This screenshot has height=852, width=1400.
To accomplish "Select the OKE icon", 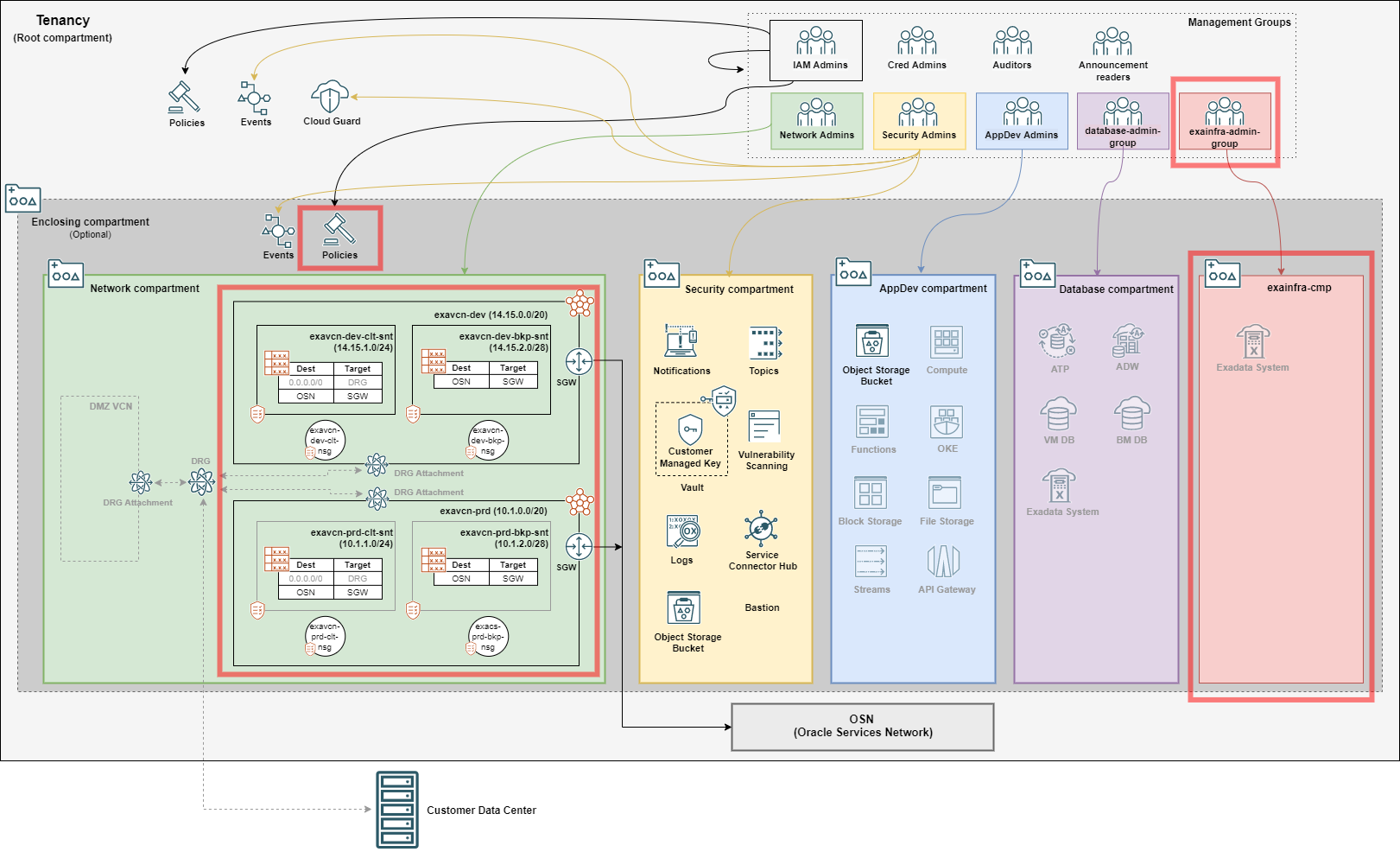I will [947, 422].
